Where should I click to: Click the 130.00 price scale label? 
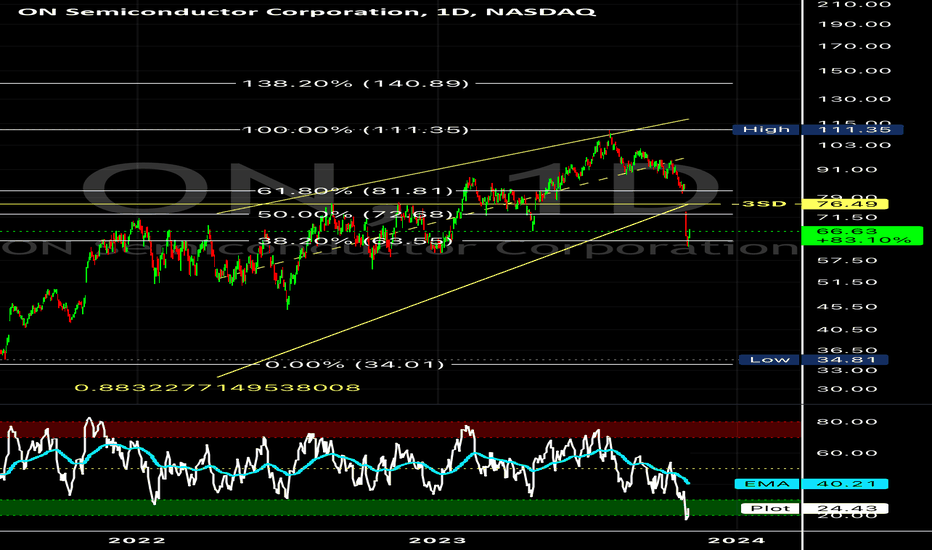tap(854, 99)
